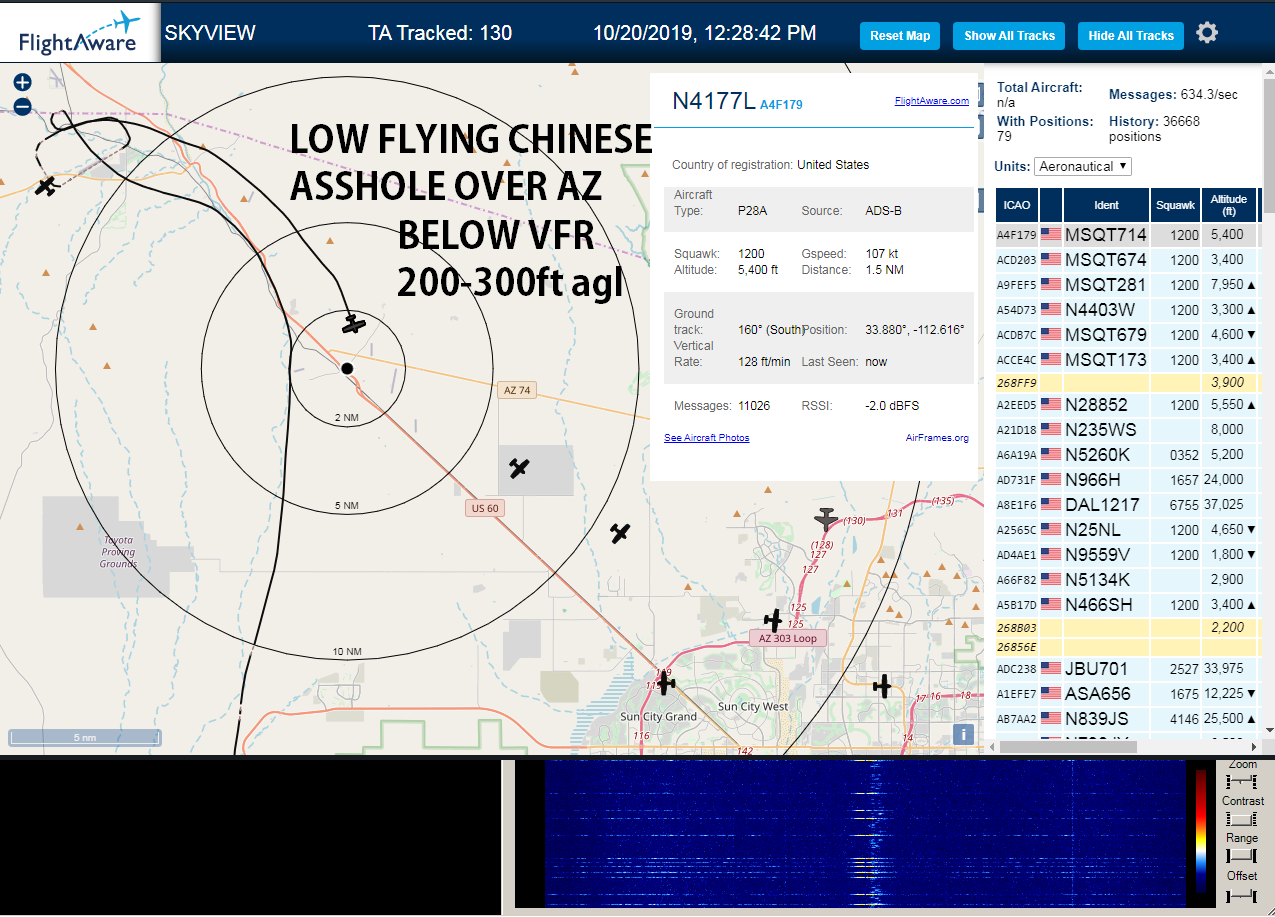
Task: Select the MSQT173 aircraft row
Action: point(1127,360)
